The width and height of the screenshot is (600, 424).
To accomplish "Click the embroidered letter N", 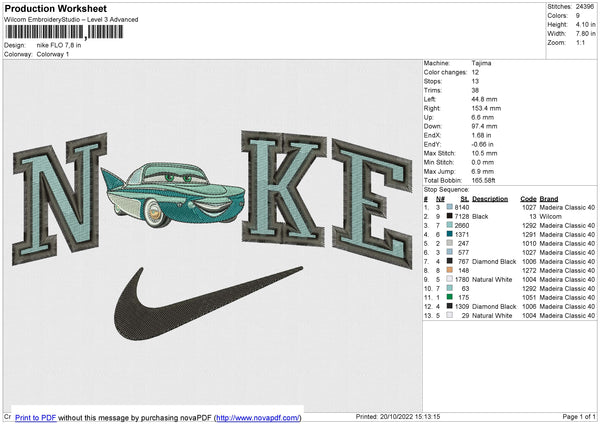I will tap(59, 199).
